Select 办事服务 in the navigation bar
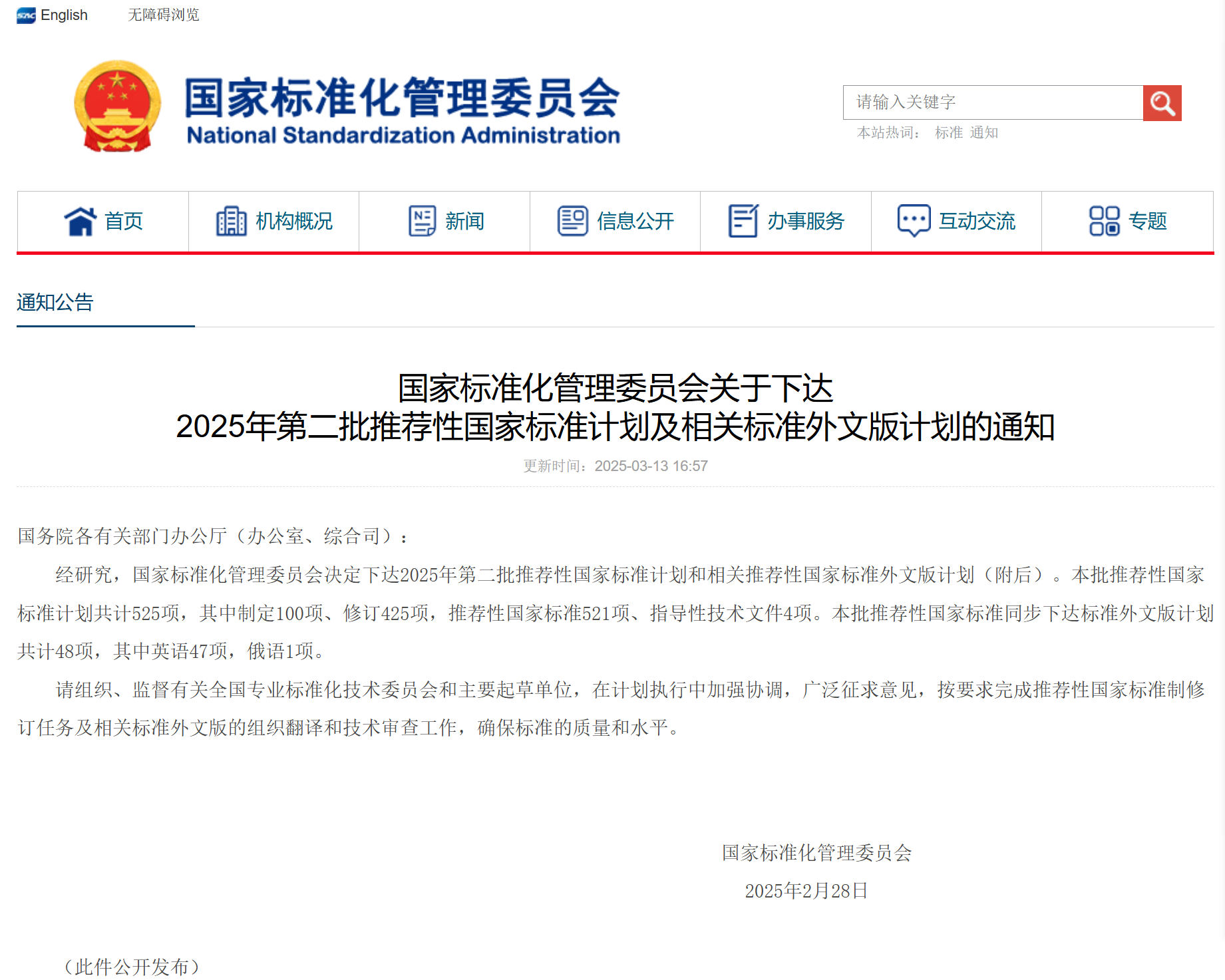 pos(786,222)
